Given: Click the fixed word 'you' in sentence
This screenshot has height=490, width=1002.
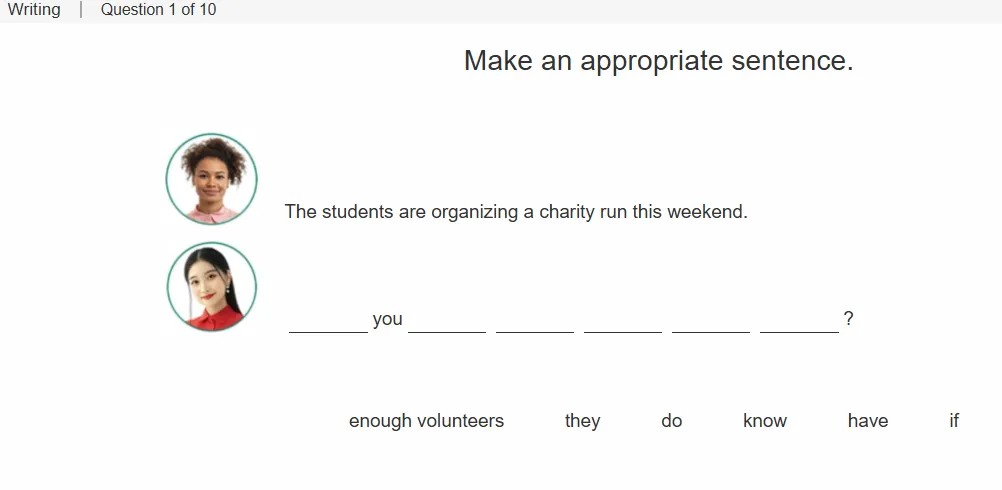Looking at the screenshot, I should tap(387, 319).
